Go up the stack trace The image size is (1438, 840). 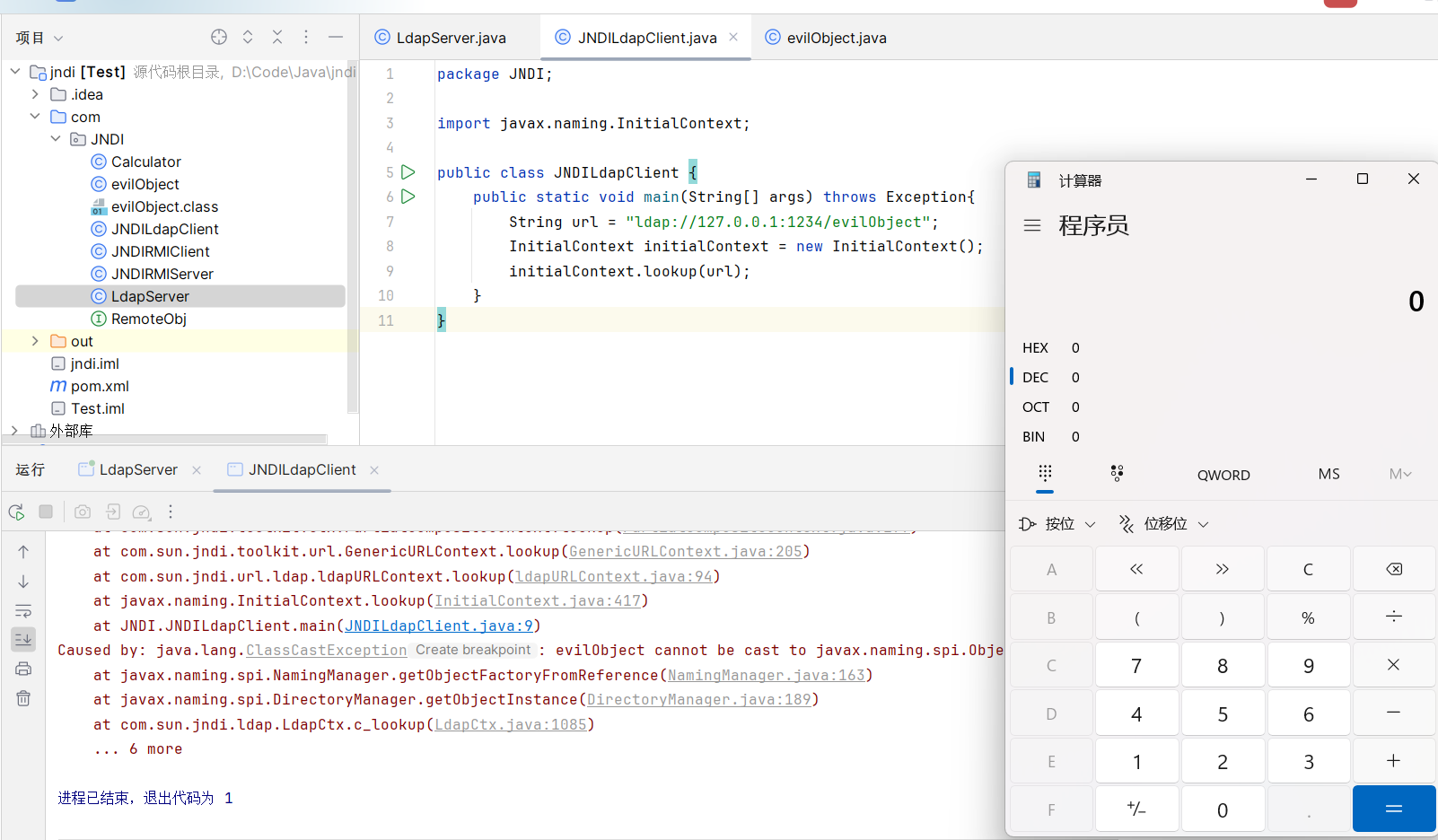[23, 552]
